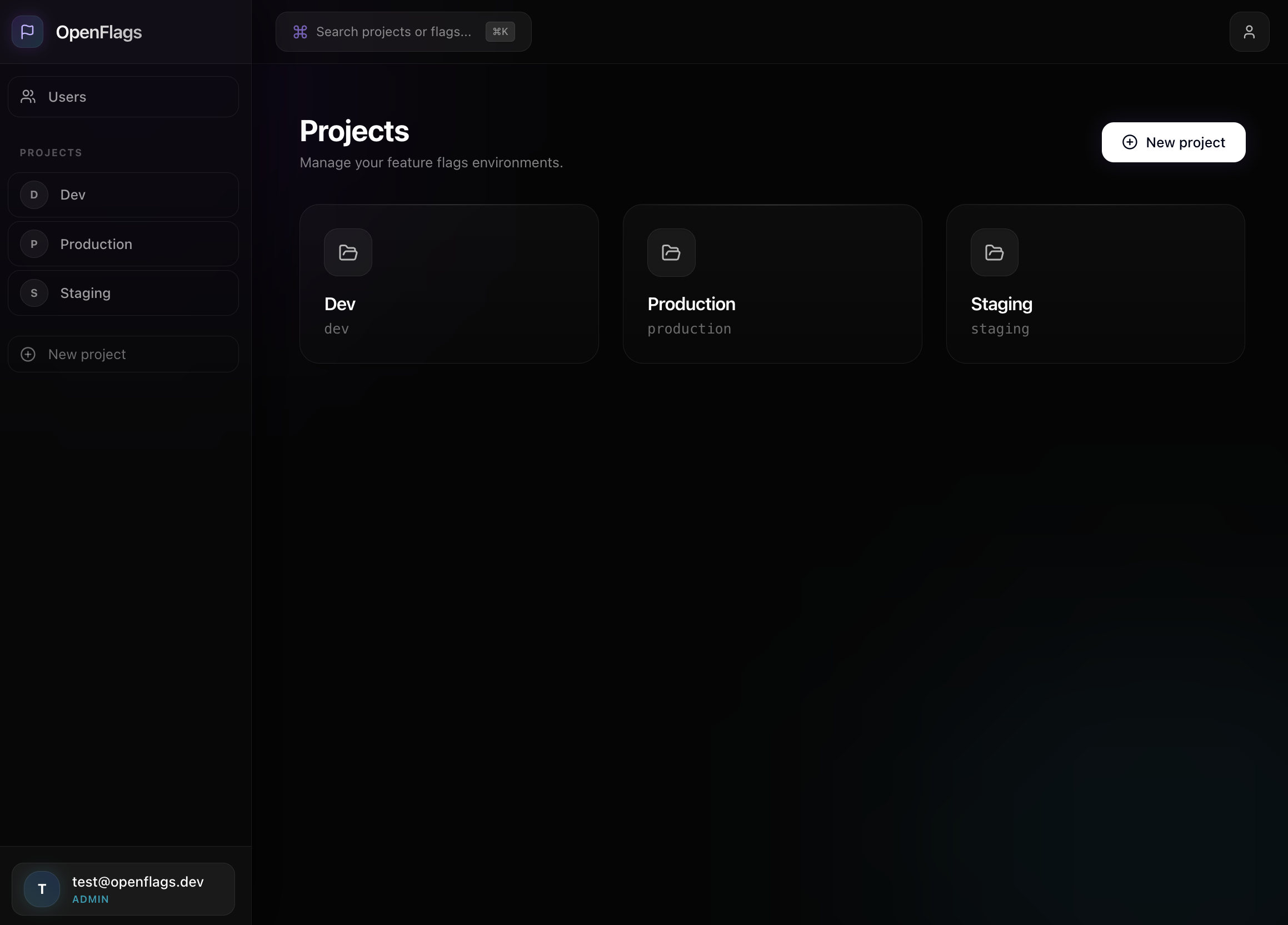Click the D avatar badge for Dev project
This screenshot has width=1288, height=925.
(x=33, y=195)
